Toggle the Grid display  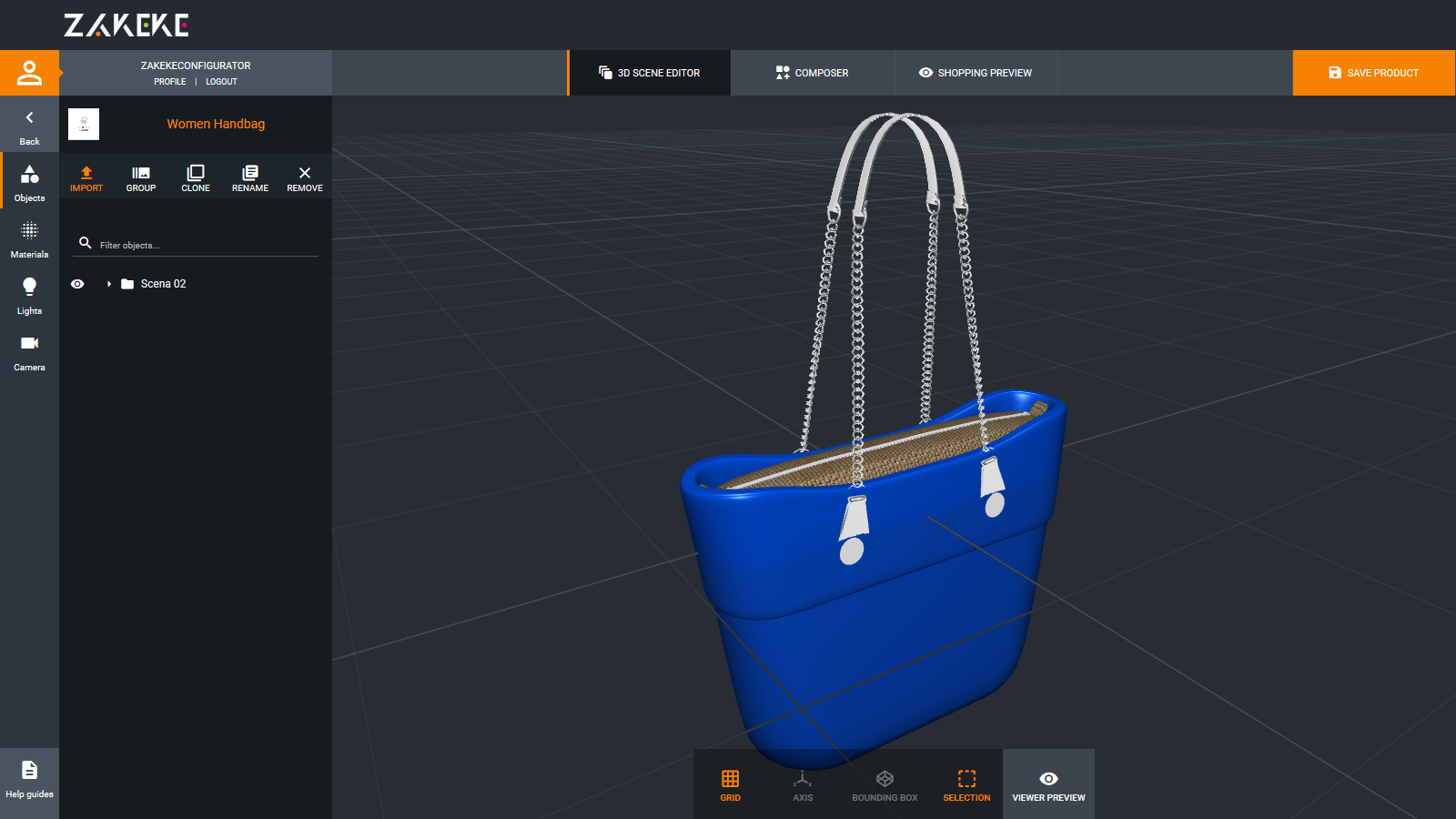click(730, 784)
